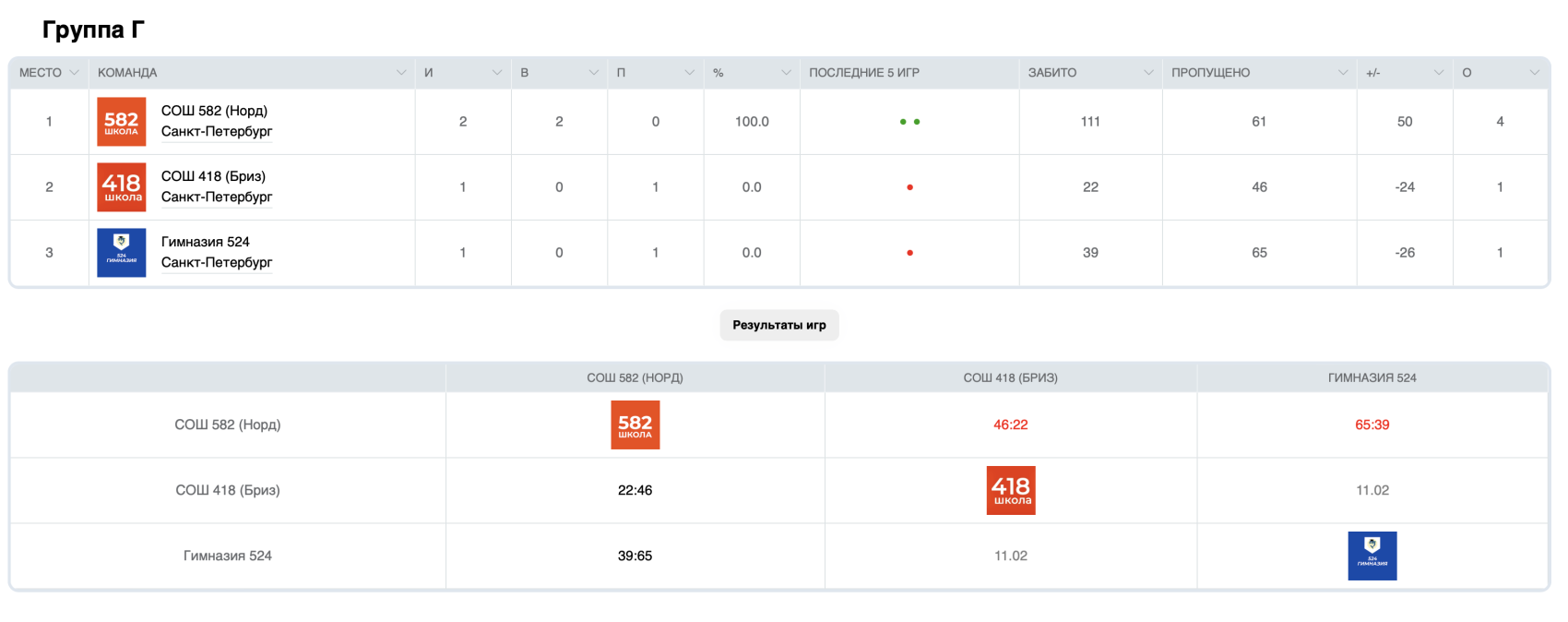This screenshot has height=622, width=1568.
Task: Click the 582 logo in results grid
Action: point(635,425)
